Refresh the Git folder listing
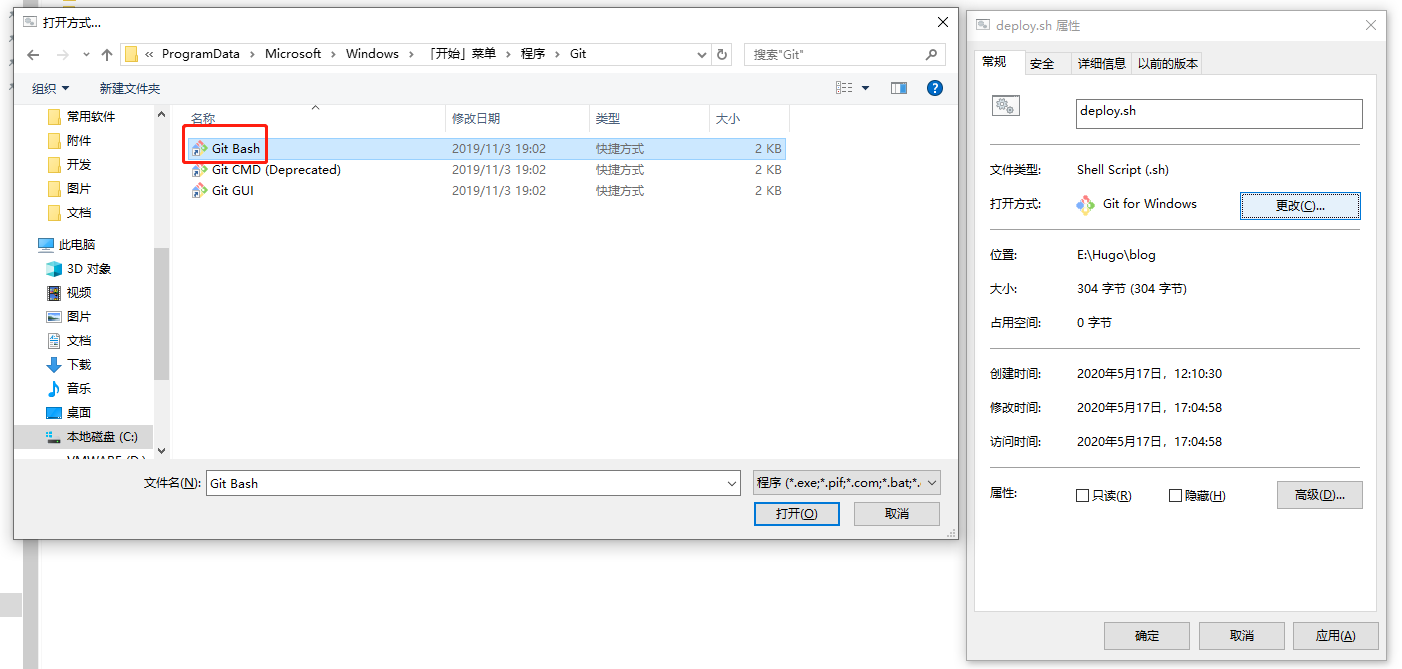Screen dimensions: 1402x669 [722, 54]
